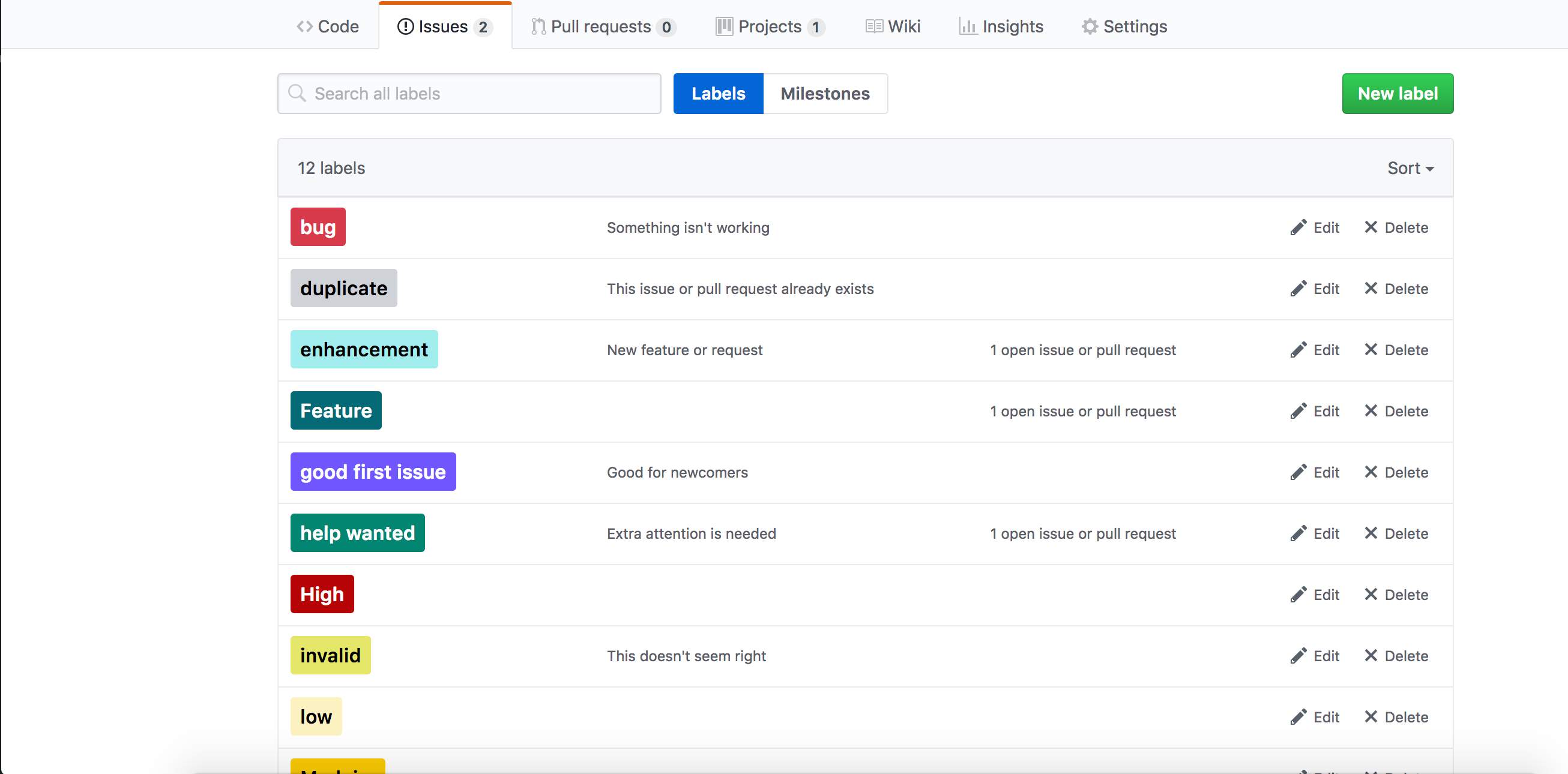1568x774 pixels.
Task: Click the bar chart icon beside Insights
Action: pyautogui.click(x=968, y=26)
